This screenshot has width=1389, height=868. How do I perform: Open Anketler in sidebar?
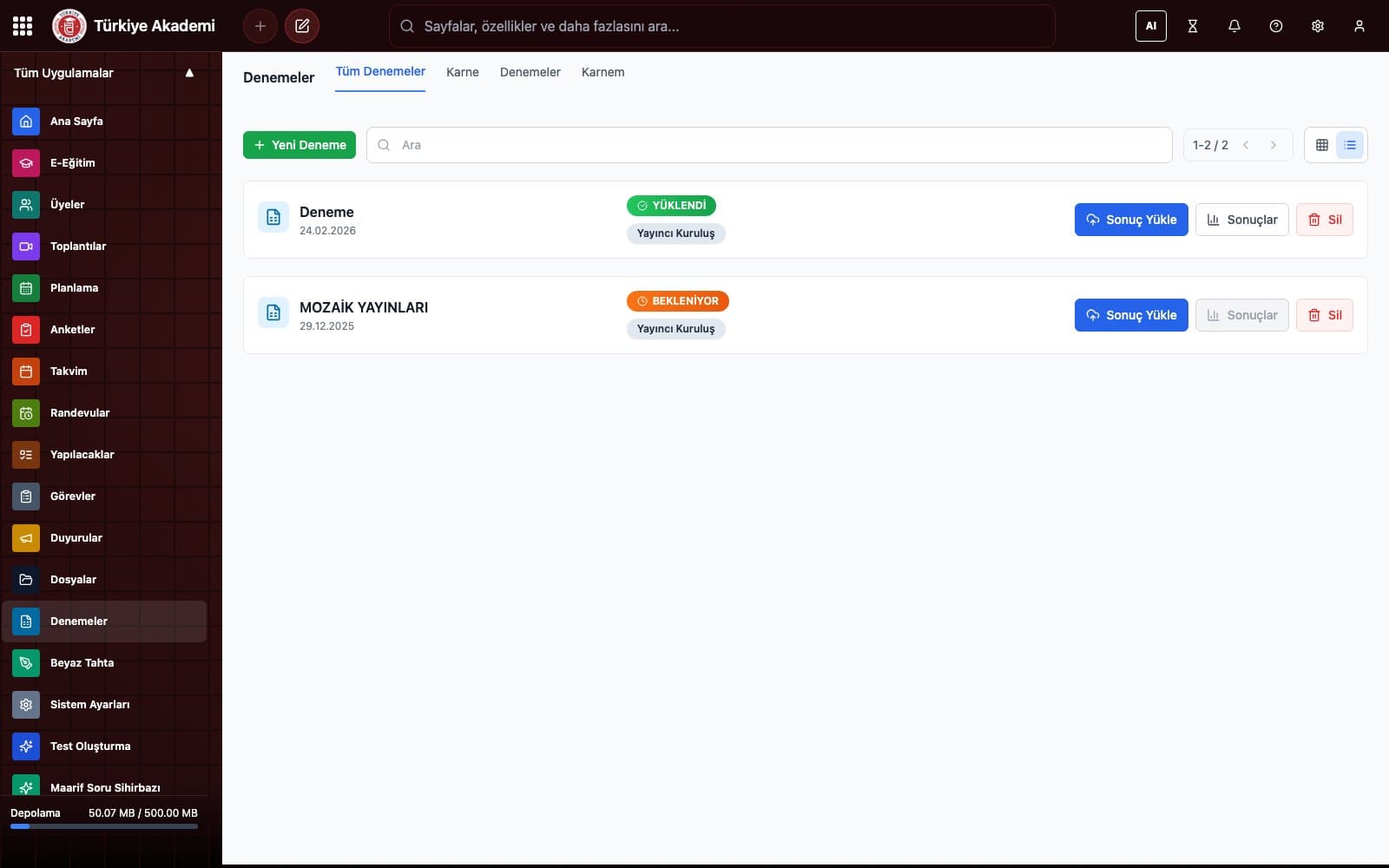(x=104, y=330)
